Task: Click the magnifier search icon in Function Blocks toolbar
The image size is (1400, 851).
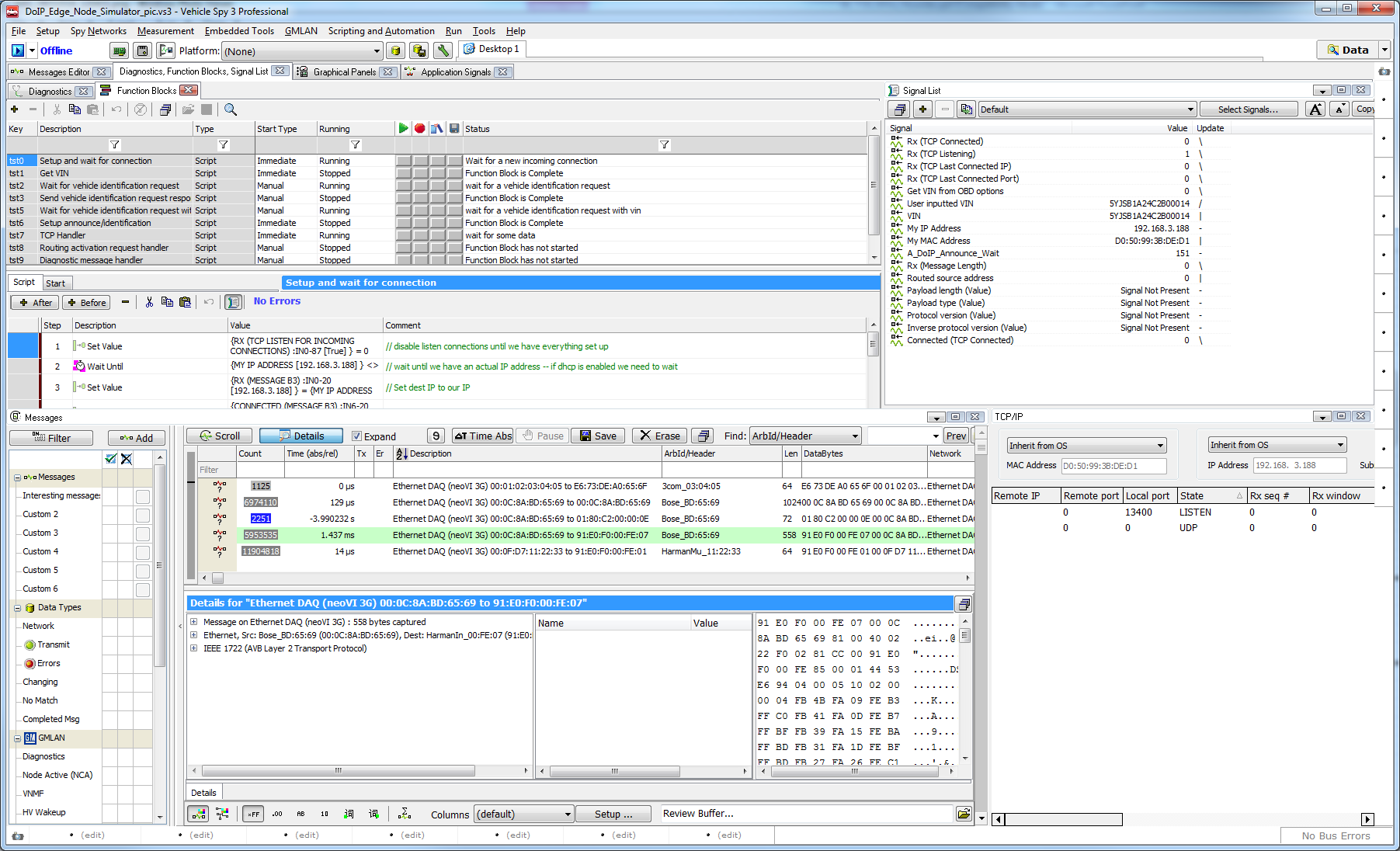Action: (x=231, y=110)
